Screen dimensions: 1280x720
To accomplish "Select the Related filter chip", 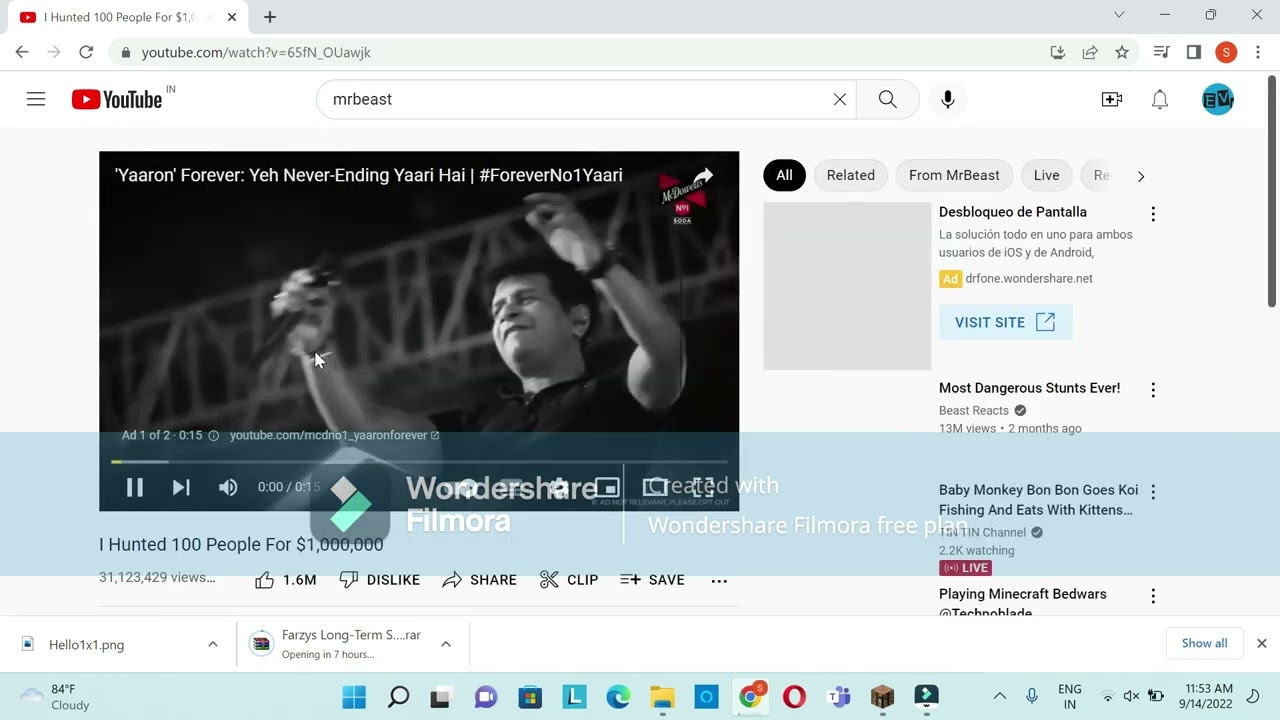I will (851, 175).
